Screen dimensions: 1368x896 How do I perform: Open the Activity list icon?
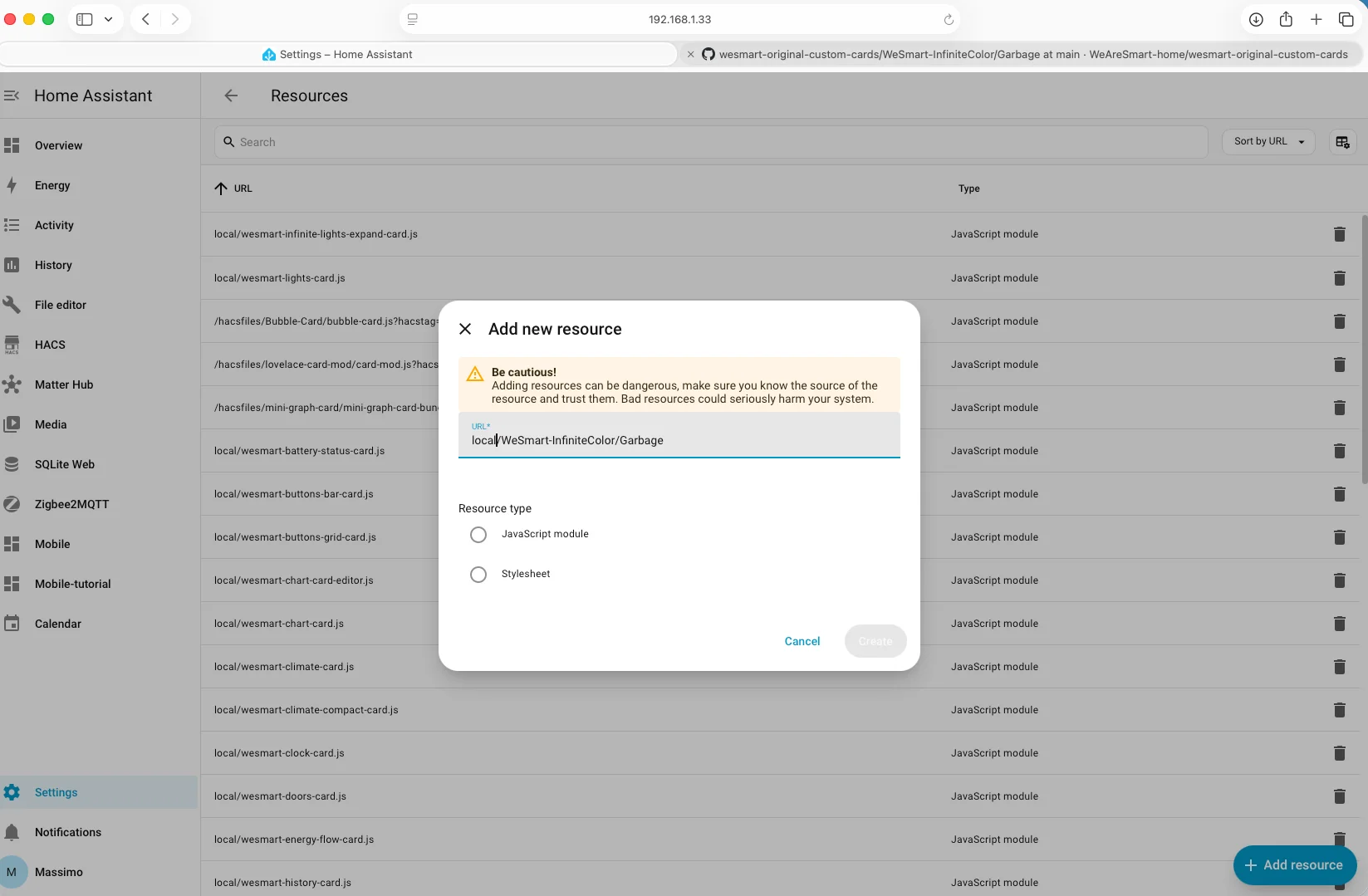[x=12, y=225]
